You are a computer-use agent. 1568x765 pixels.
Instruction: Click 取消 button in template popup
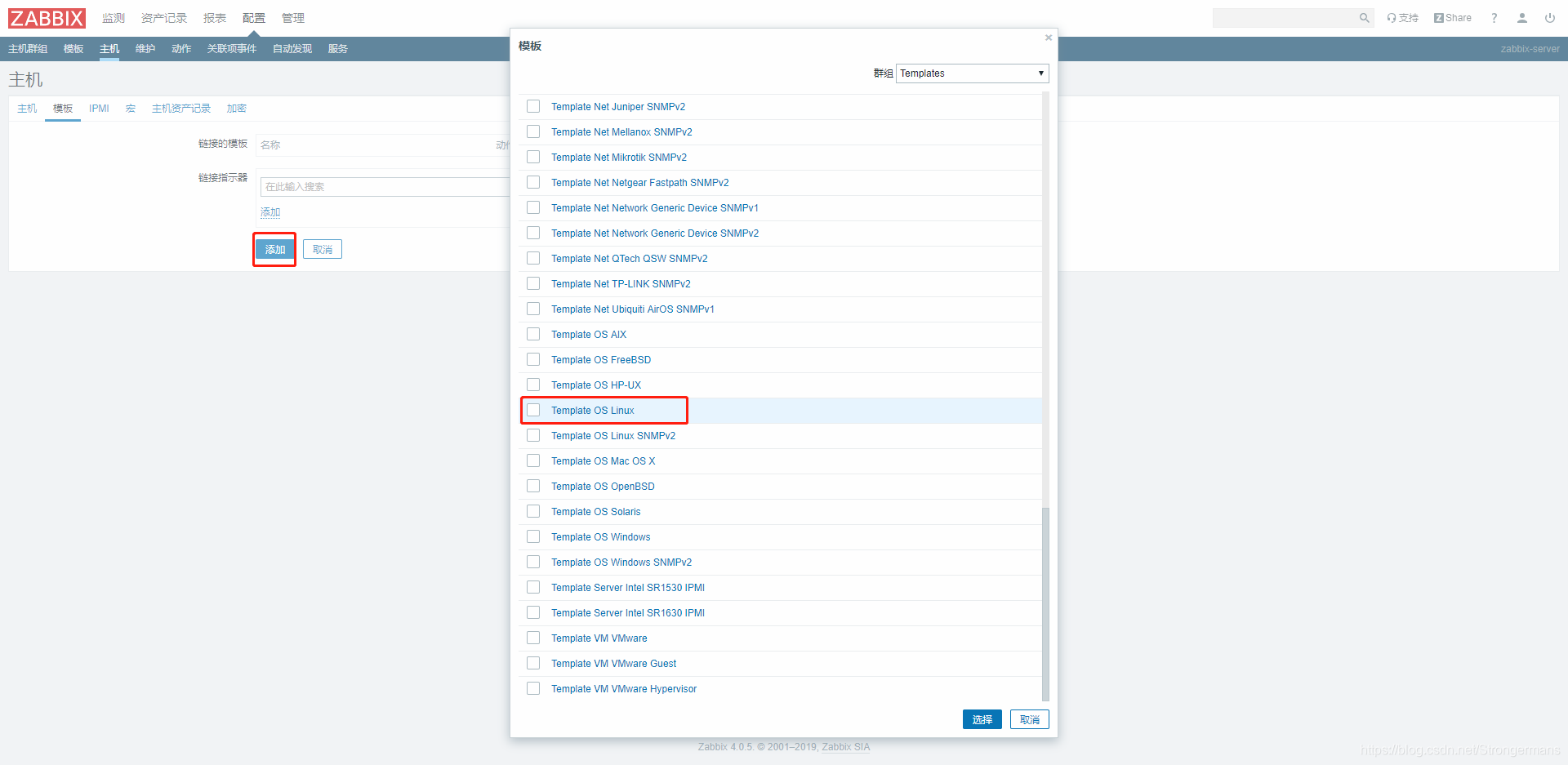click(1030, 719)
